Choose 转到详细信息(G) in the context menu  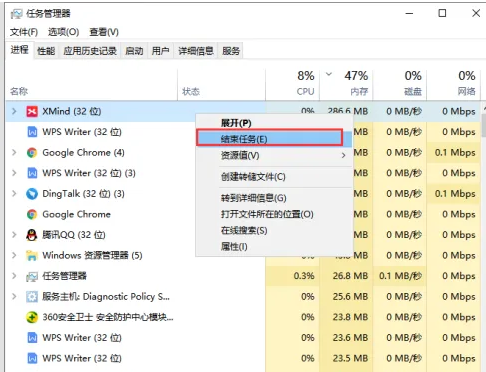[x=275, y=198]
